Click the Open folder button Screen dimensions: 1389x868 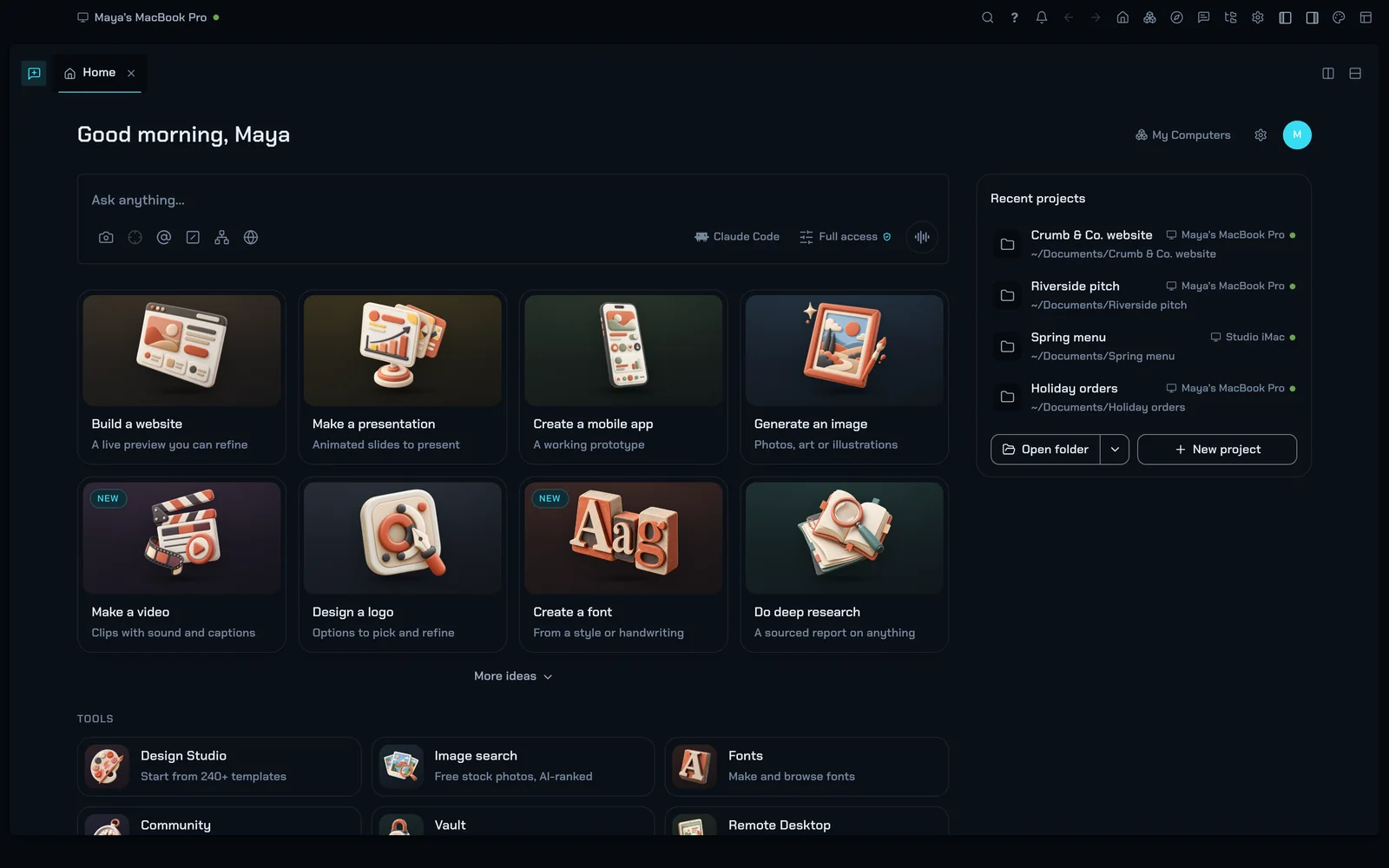tap(1046, 450)
